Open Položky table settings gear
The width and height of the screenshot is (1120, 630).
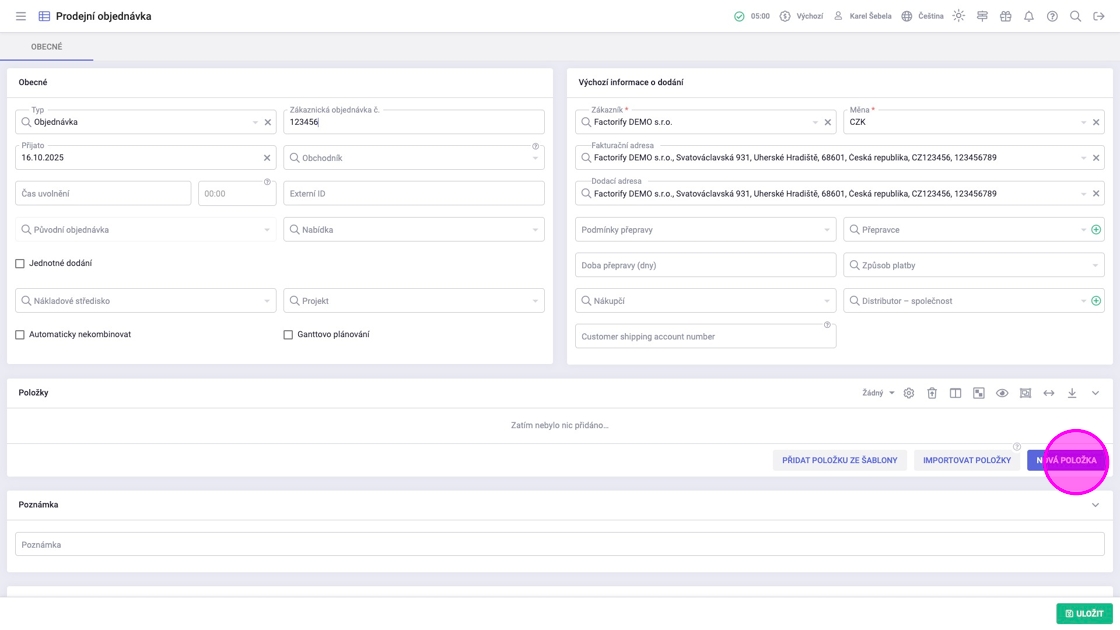(908, 393)
